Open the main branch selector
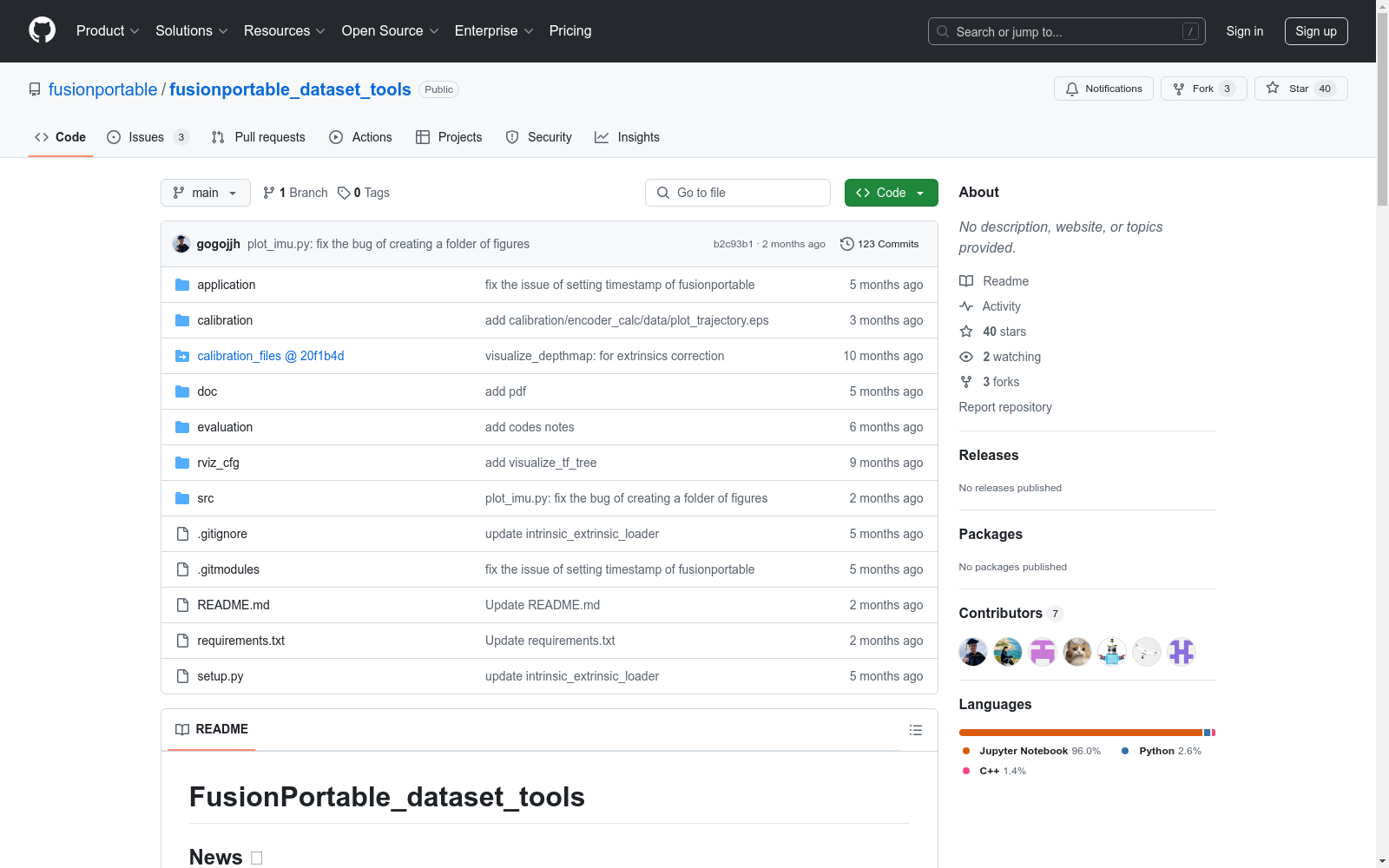This screenshot has width=1389, height=868. [x=206, y=193]
